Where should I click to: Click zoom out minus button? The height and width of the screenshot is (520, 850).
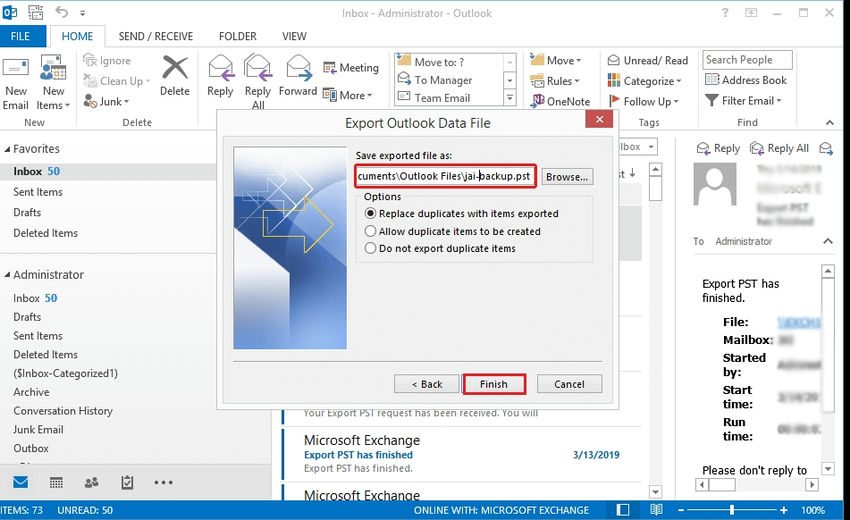pyautogui.click(x=681, y=510)
